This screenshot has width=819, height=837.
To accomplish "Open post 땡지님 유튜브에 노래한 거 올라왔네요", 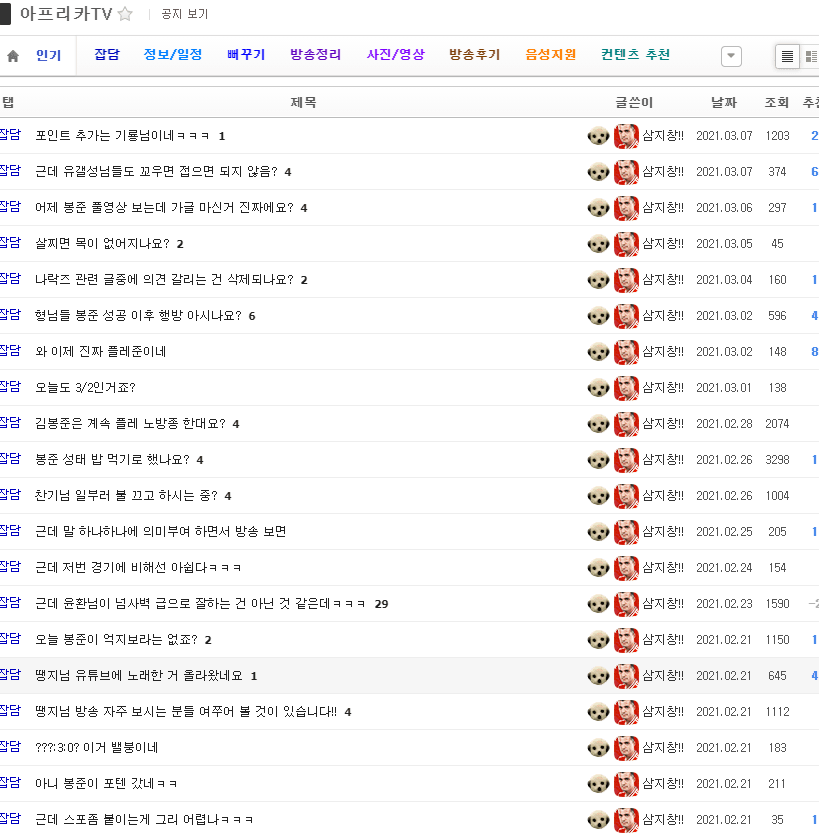I will click(x=139, y=675).
